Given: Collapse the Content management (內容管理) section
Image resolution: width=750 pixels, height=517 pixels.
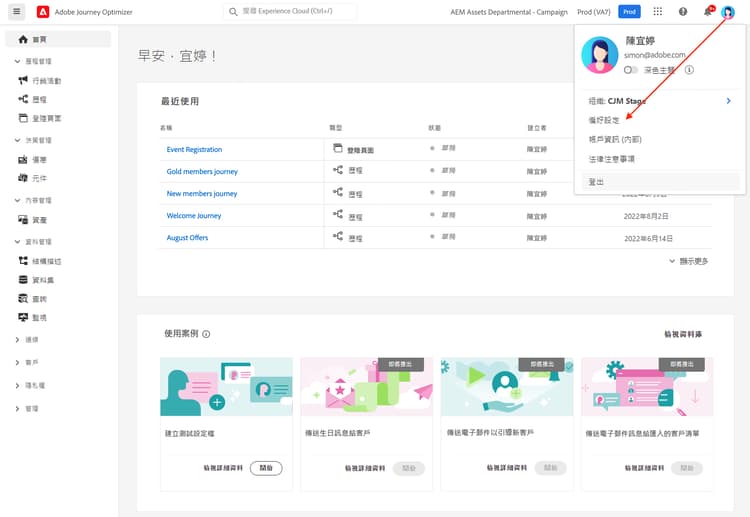Looking at the screenshot, I should pyautogui.click(x=17, y=200).
